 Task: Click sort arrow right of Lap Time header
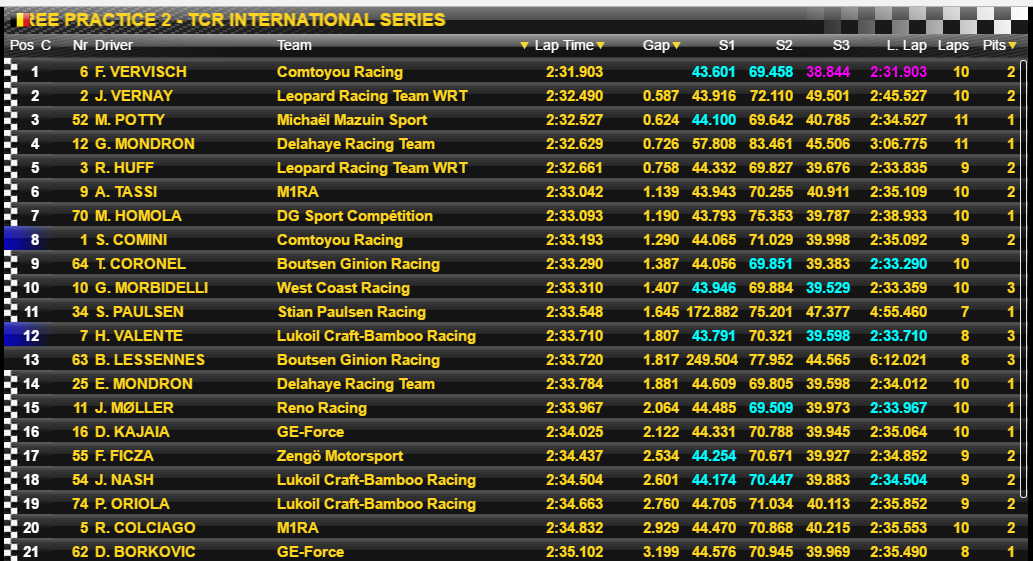point(601,45)
